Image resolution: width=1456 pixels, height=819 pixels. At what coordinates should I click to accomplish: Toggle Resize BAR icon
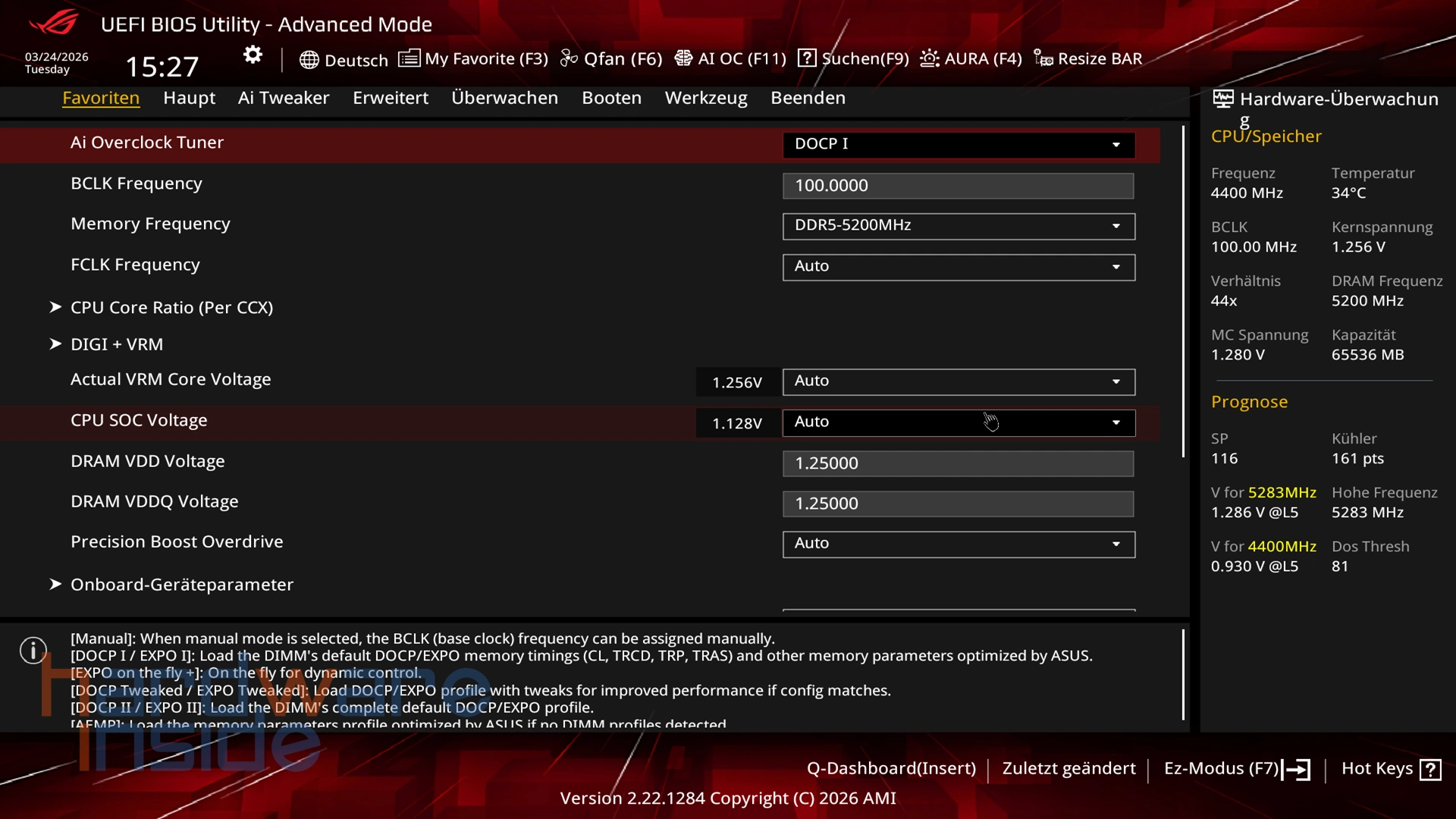coord(1043,58)
